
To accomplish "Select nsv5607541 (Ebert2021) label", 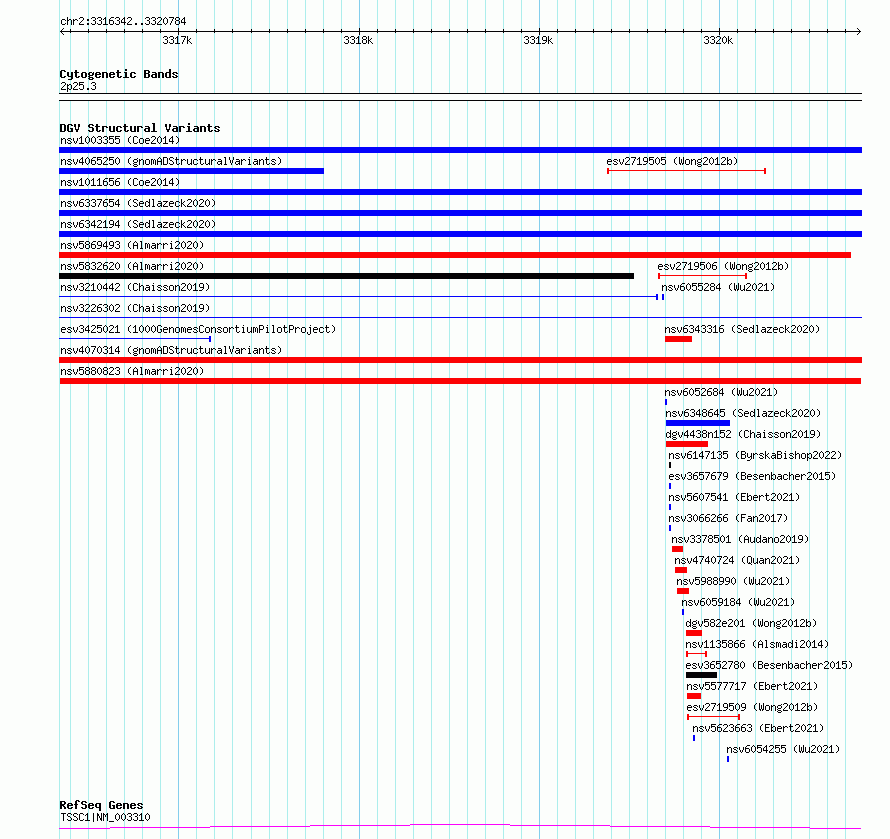I will click(734, 497).
